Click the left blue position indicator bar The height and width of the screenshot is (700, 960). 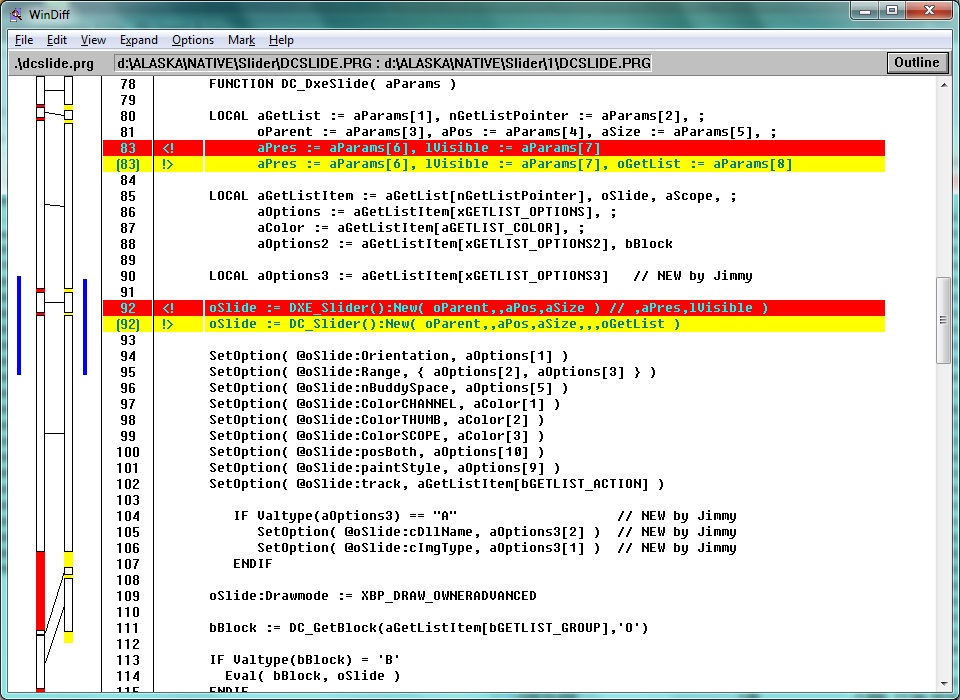(x=19, y=325)
